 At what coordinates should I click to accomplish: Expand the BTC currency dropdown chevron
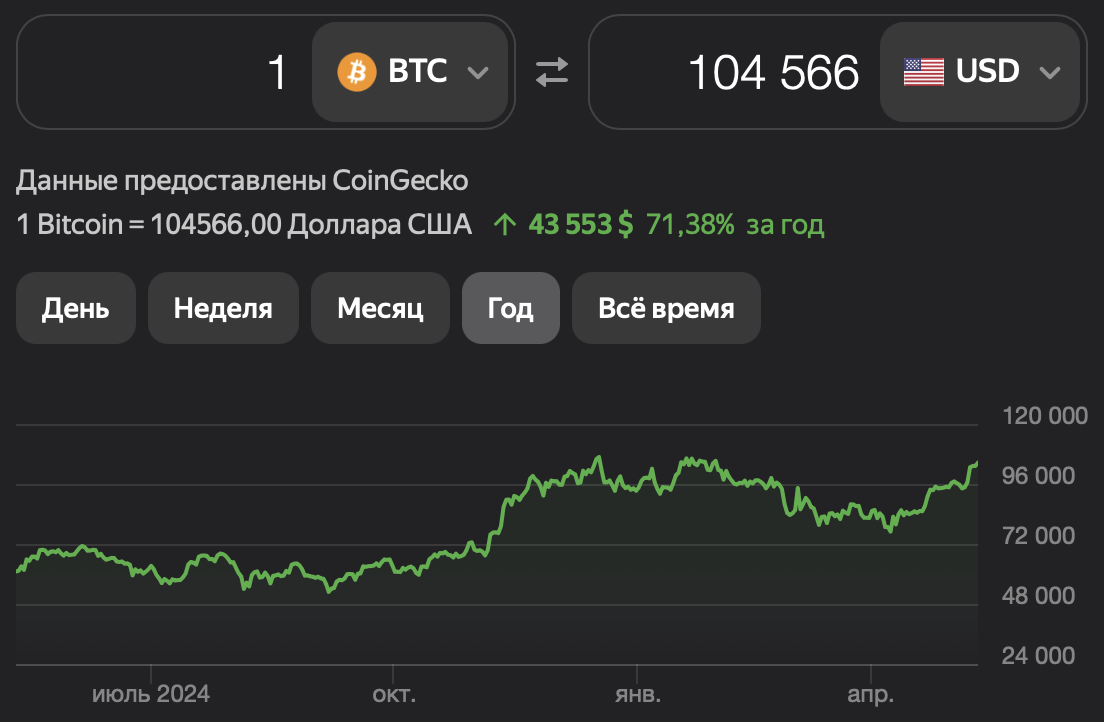[x=478, y=72]
